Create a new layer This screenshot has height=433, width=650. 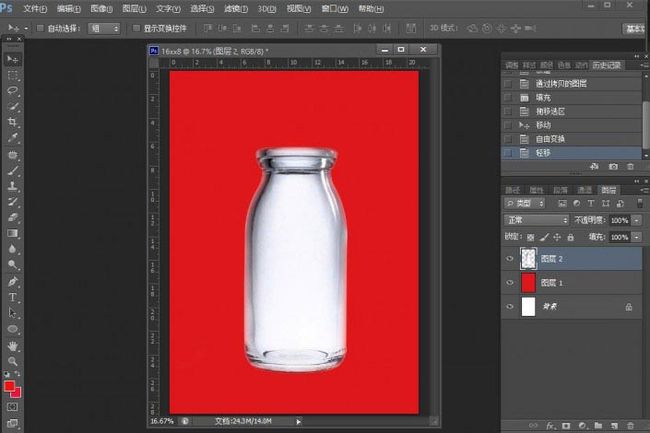coord(614,426)
